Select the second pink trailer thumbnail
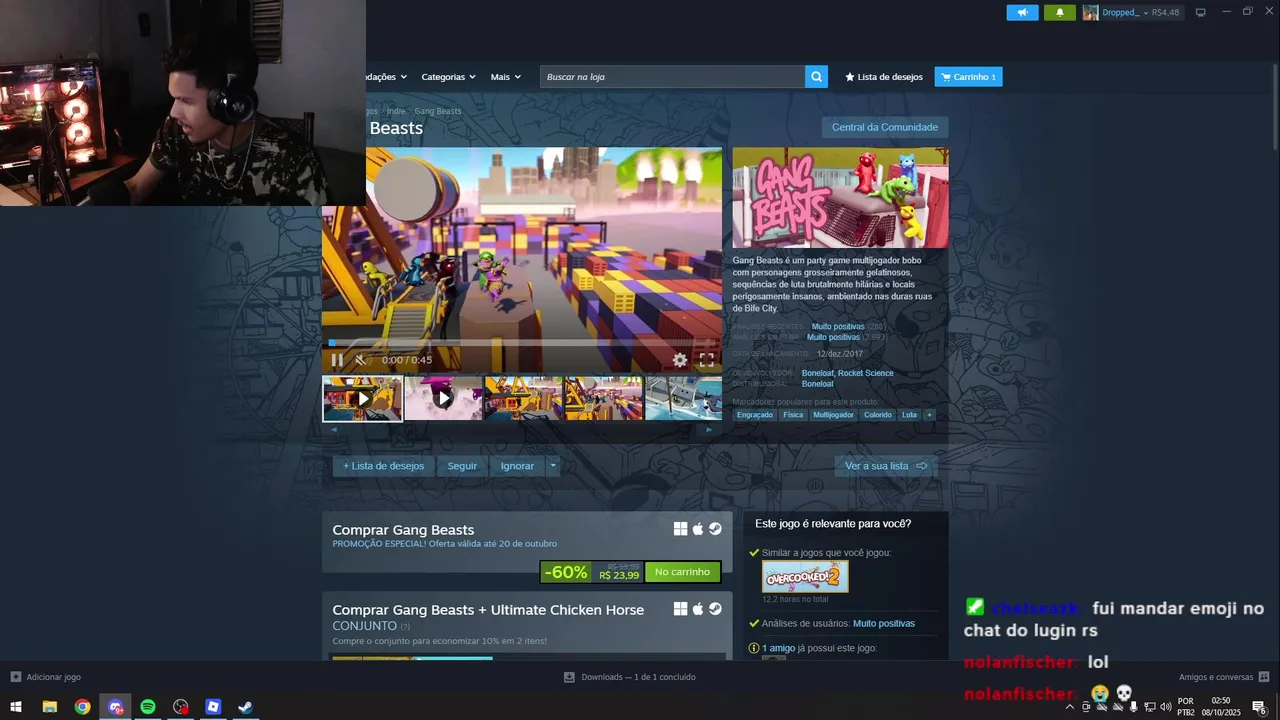 click(x=443, y=398)
